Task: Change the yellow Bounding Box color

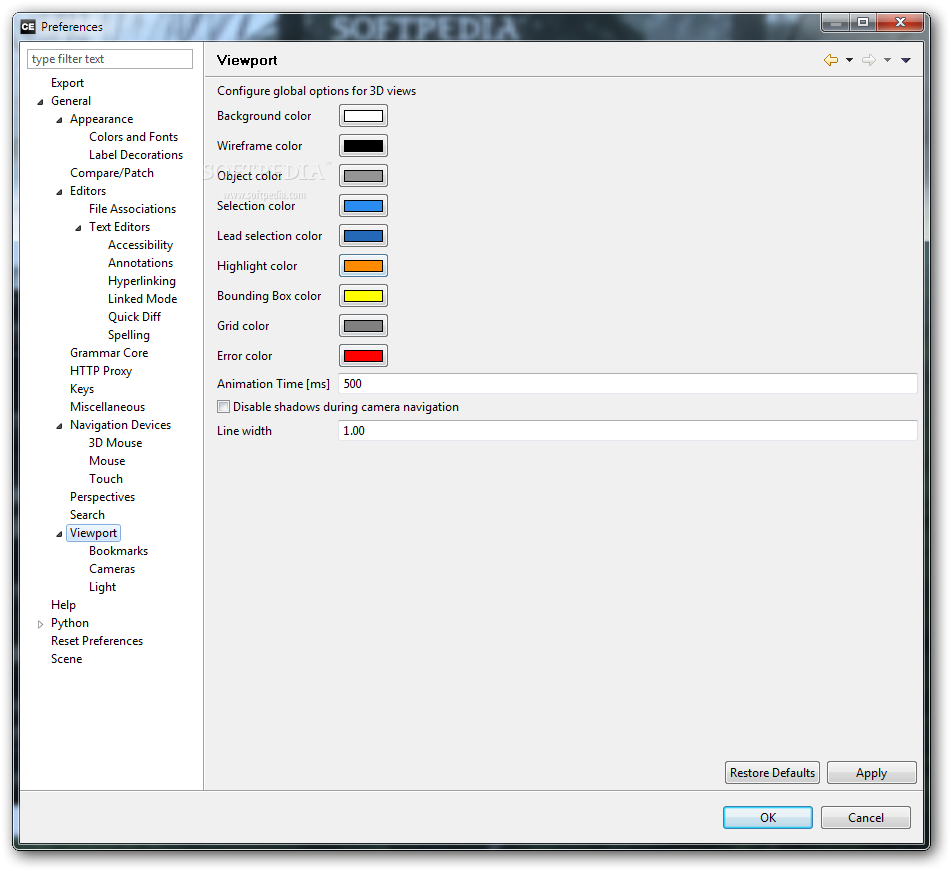Action: [363, 296]
